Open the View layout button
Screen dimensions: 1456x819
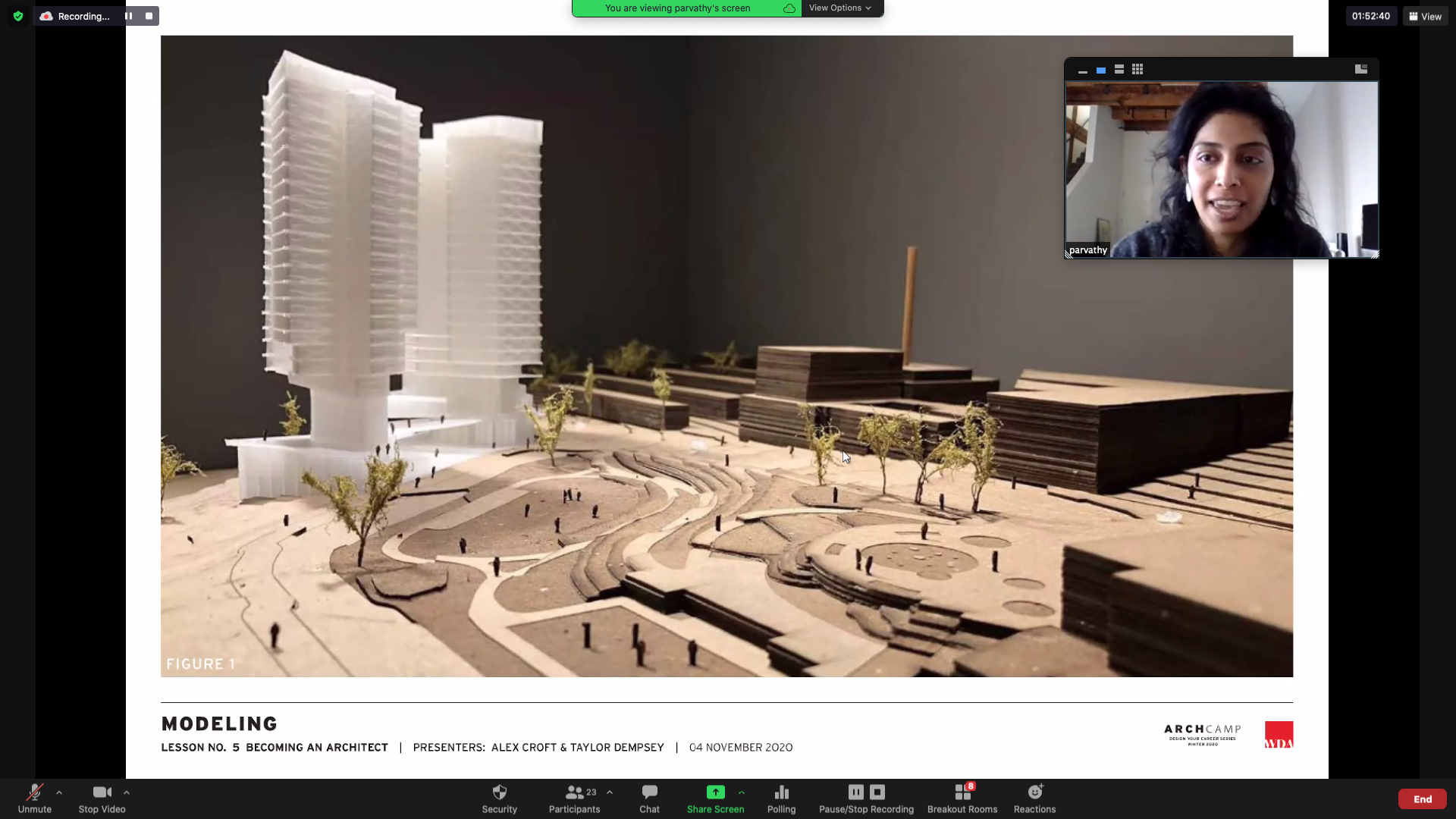point(1426,16)
